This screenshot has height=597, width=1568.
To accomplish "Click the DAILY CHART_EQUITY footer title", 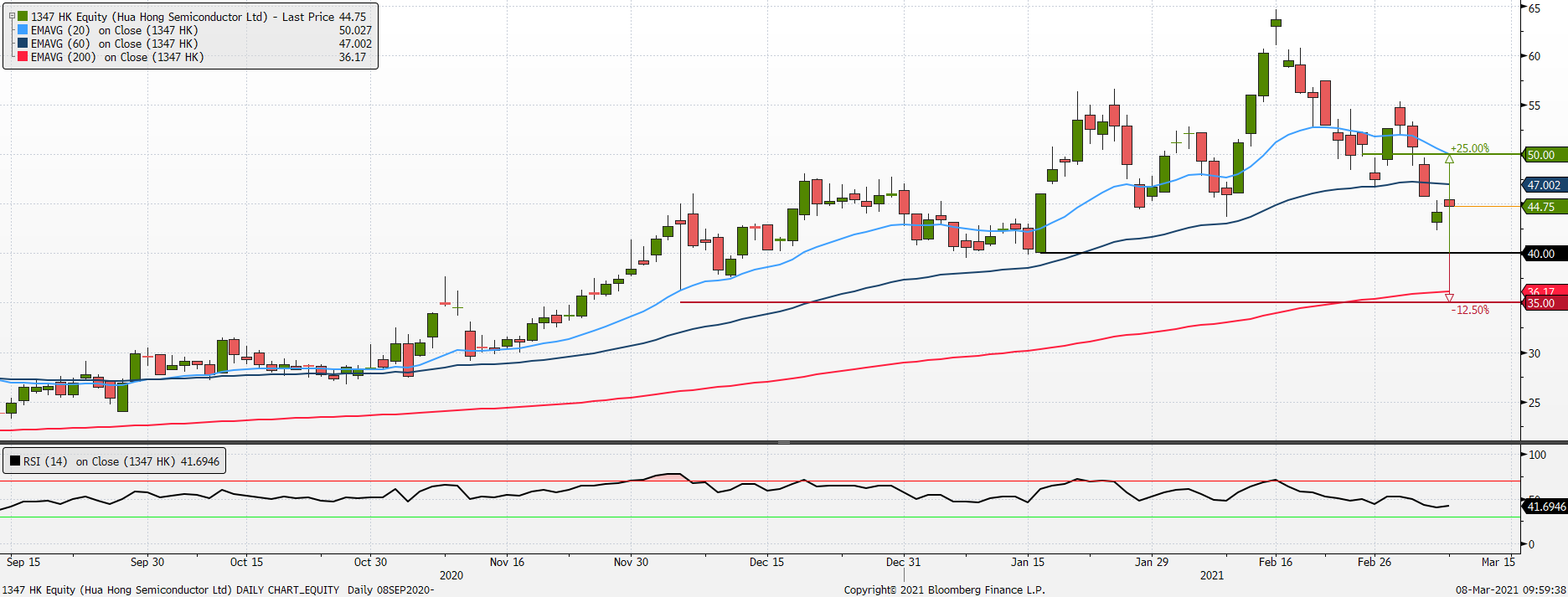I will (287, 589).
